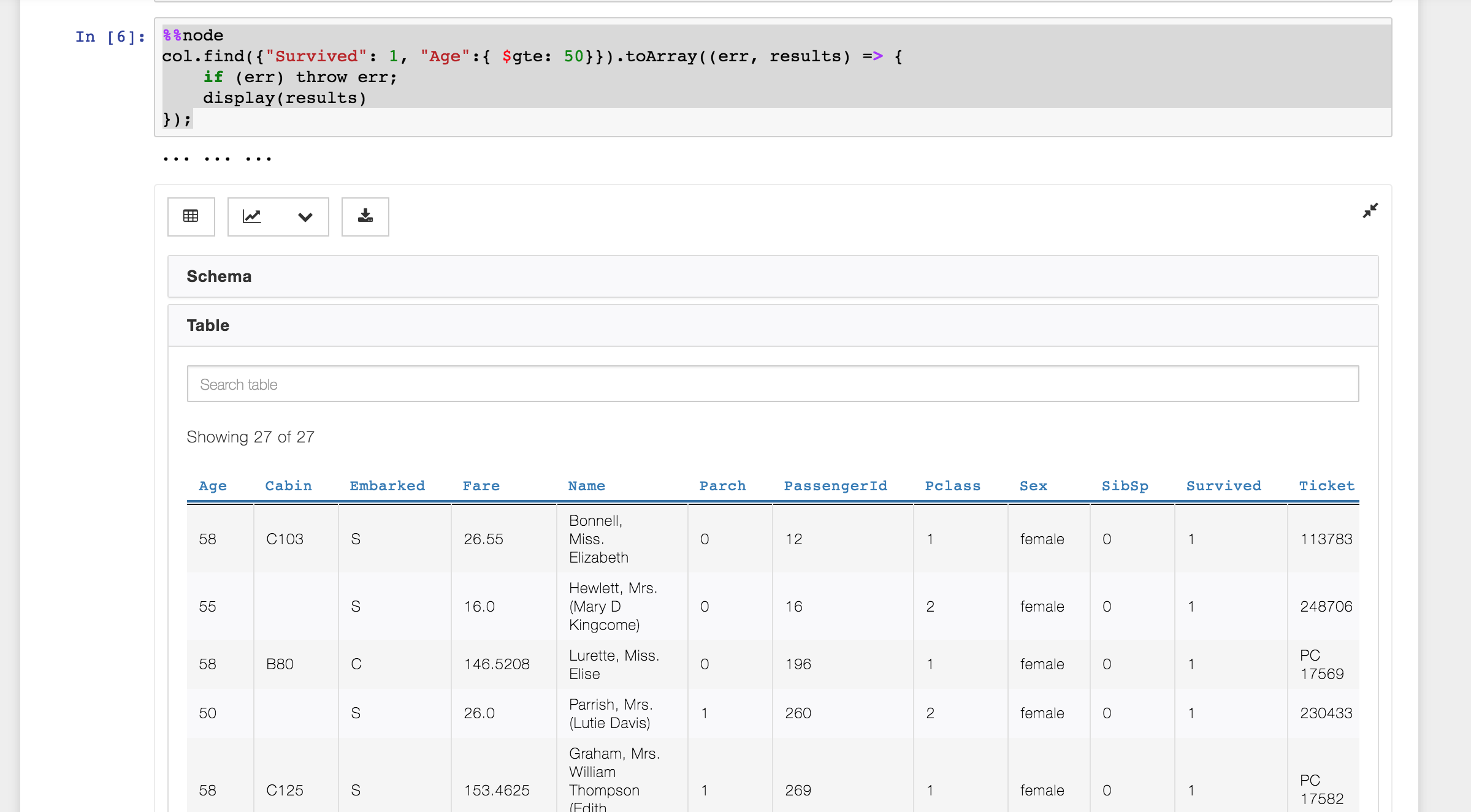
Task: Open the chart type dropdown arrow
Action: pos(305,217)
